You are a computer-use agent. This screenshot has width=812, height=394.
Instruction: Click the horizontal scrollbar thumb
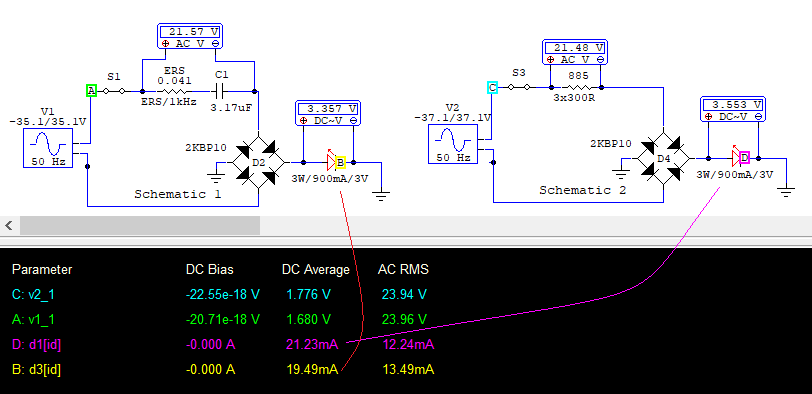(x=140, y=225)
